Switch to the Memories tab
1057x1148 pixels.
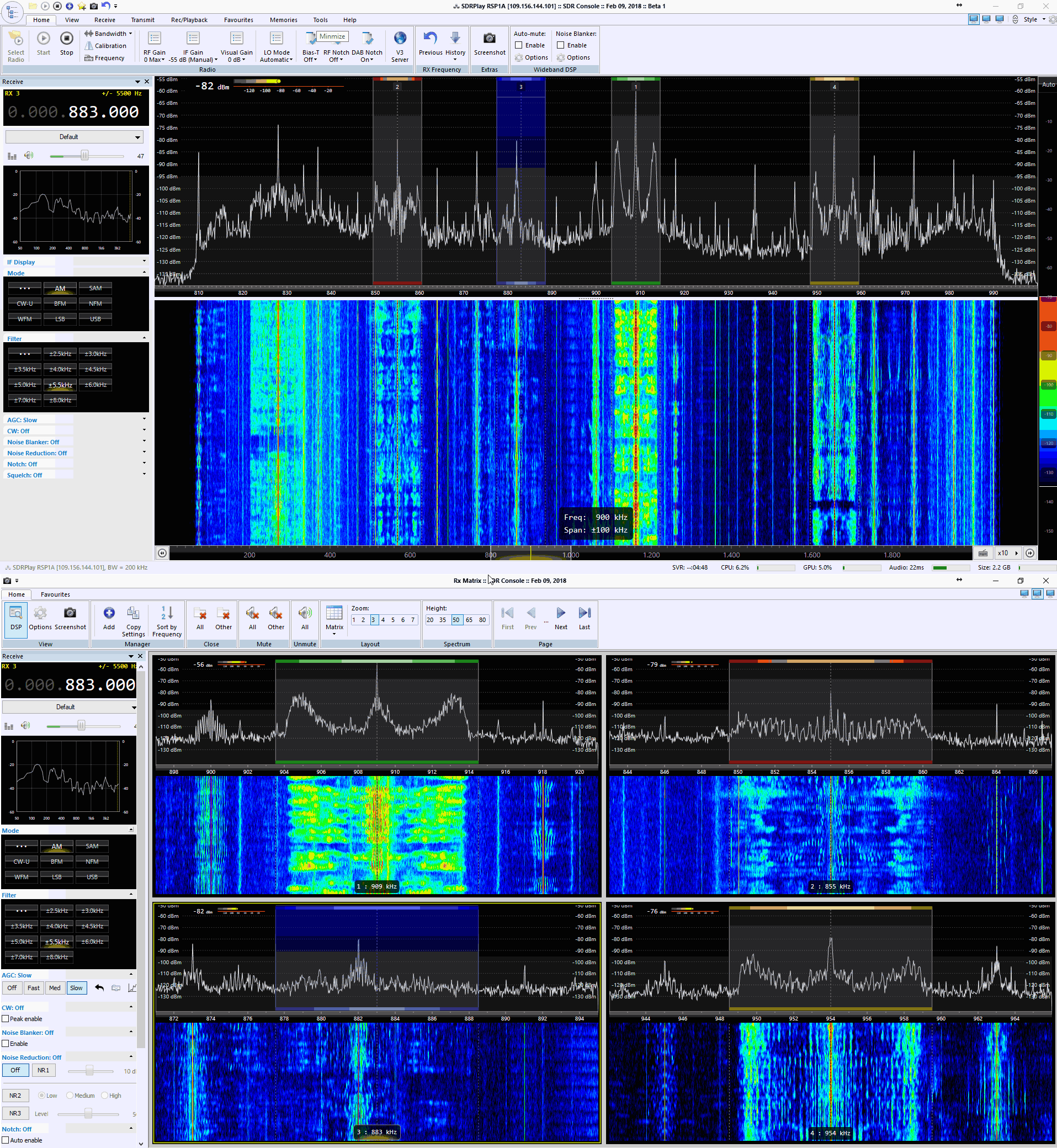(x=283, y=20)
